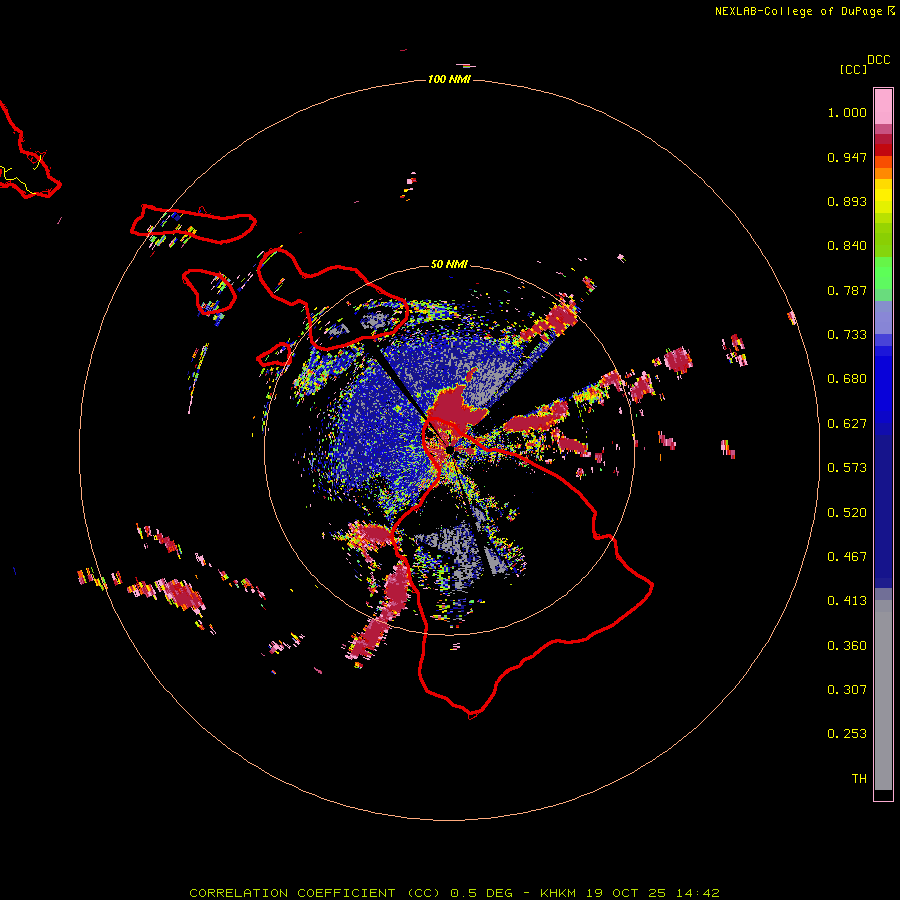Click the DCC label above the color bar
900x900 pixels.
(879, 60)
